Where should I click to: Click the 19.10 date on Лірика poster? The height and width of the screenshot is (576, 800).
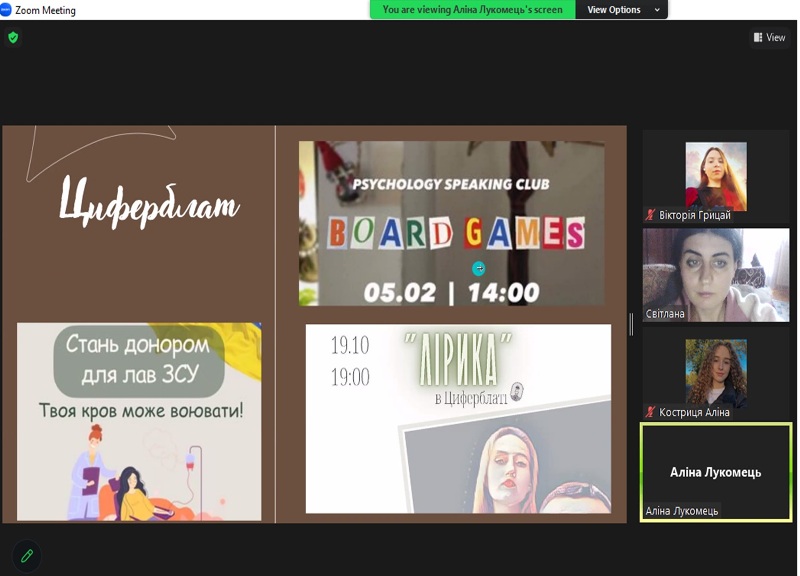[350, 345]
